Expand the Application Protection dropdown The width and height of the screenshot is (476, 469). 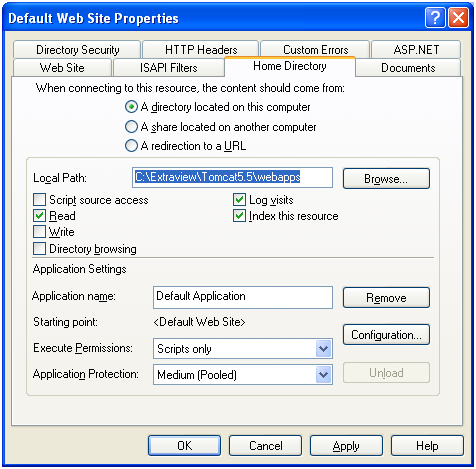coord(323,375)
